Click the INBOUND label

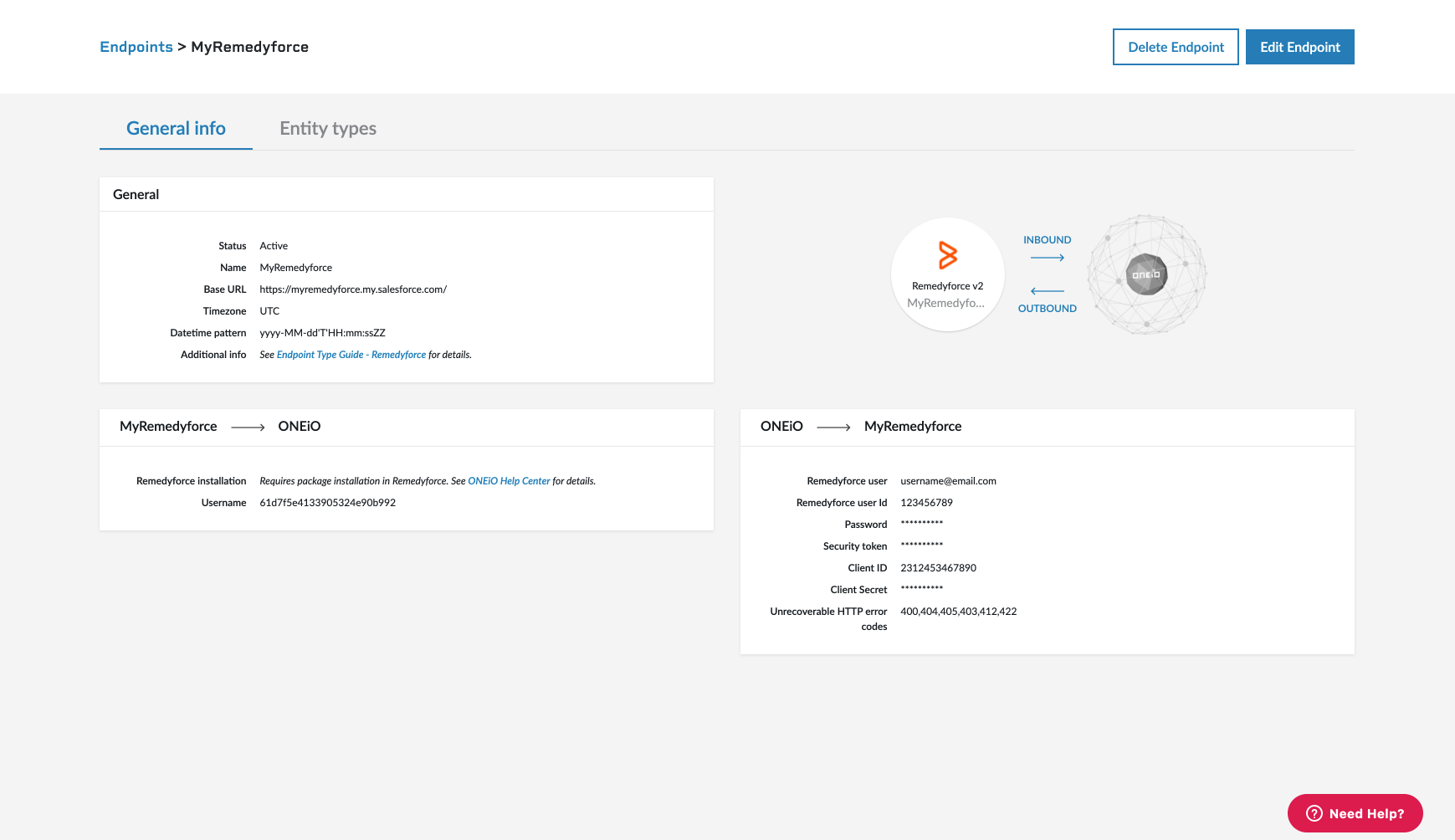(x=1048, y=240)
